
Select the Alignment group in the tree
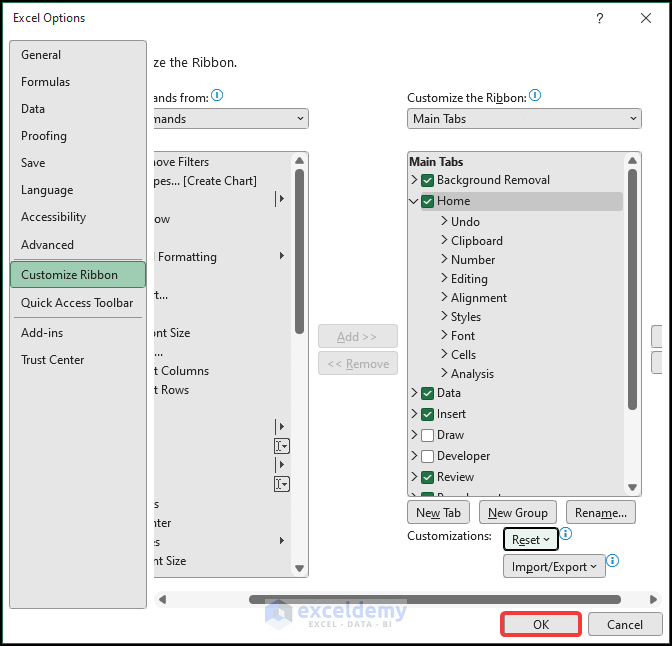click(x=479, y=298)
